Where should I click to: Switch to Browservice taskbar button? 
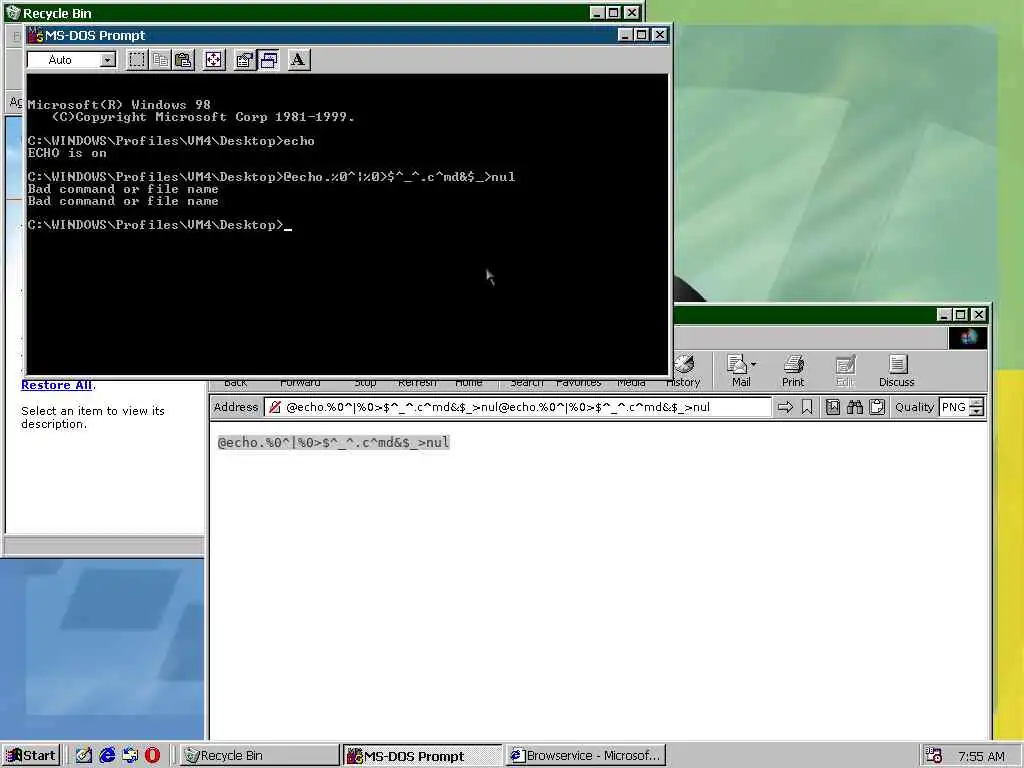pyautogui.click(x=586, y=756)
